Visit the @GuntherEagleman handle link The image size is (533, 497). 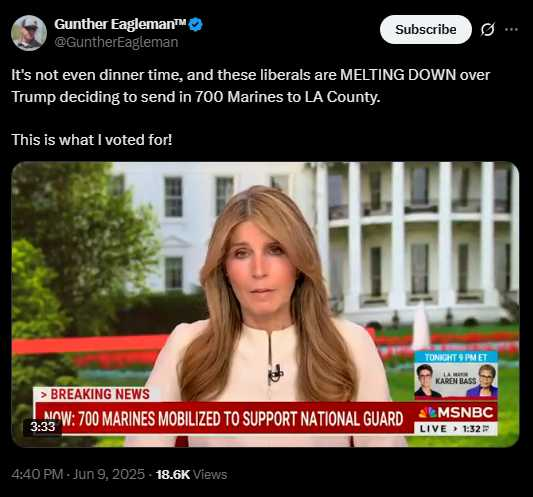[x=116, y=42]
